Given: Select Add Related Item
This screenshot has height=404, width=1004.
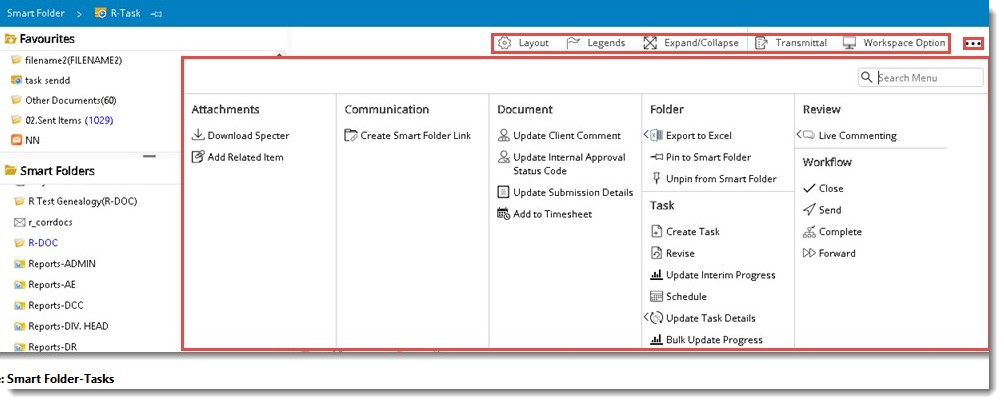Looking at the screenshot, I should pyautogui.click(x=245, y=157).
